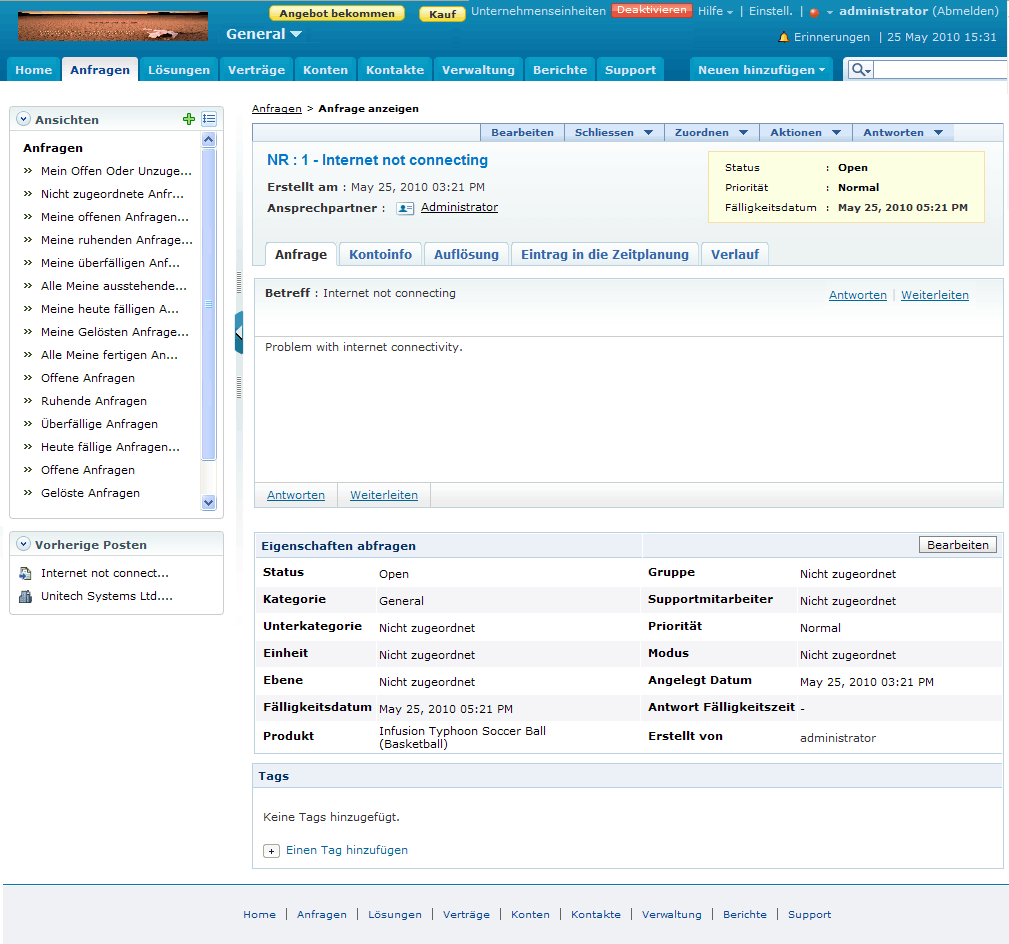Click Unternehmenseinheiten in the header
1009x944 pixels.
tap(539, 11)
